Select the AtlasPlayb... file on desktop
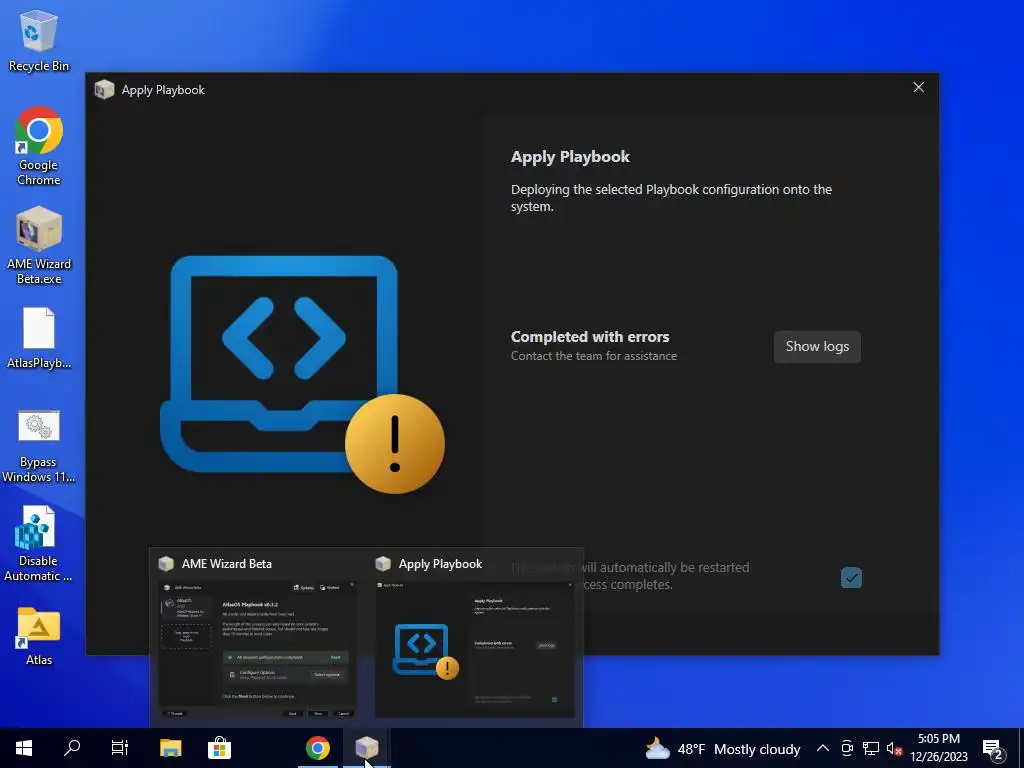The height and width of the screenshot is (768, 1024). point(39,338)
